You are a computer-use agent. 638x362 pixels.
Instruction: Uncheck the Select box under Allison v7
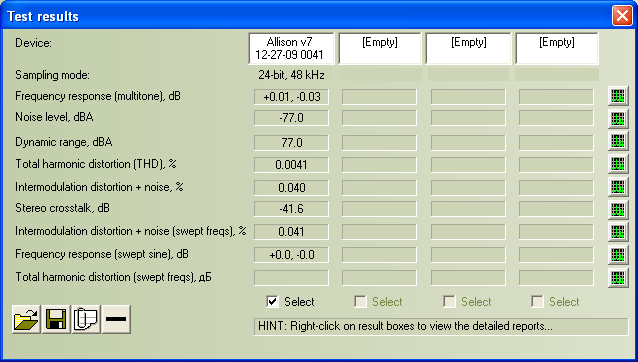tap(272, 301)
